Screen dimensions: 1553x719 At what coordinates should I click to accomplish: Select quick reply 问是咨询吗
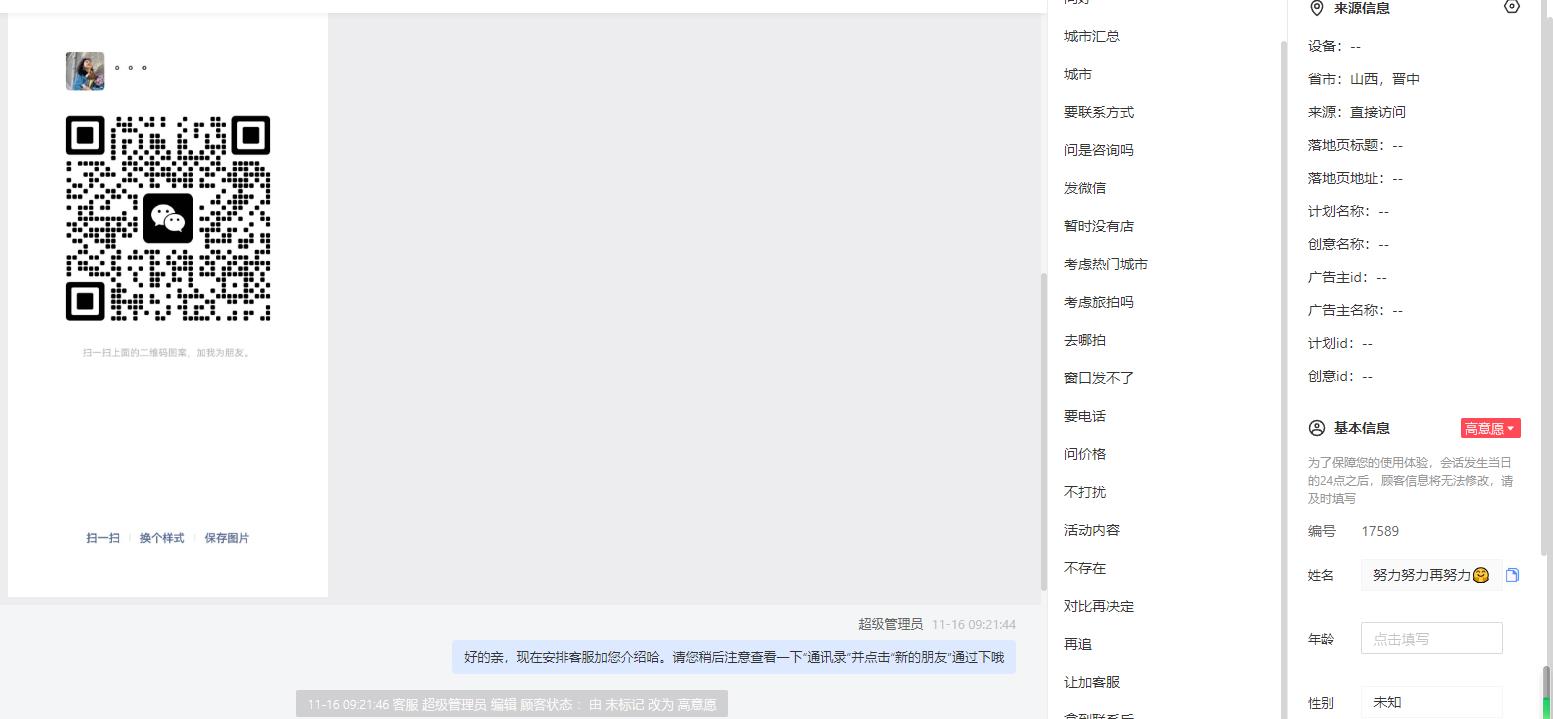(1099, 150)
